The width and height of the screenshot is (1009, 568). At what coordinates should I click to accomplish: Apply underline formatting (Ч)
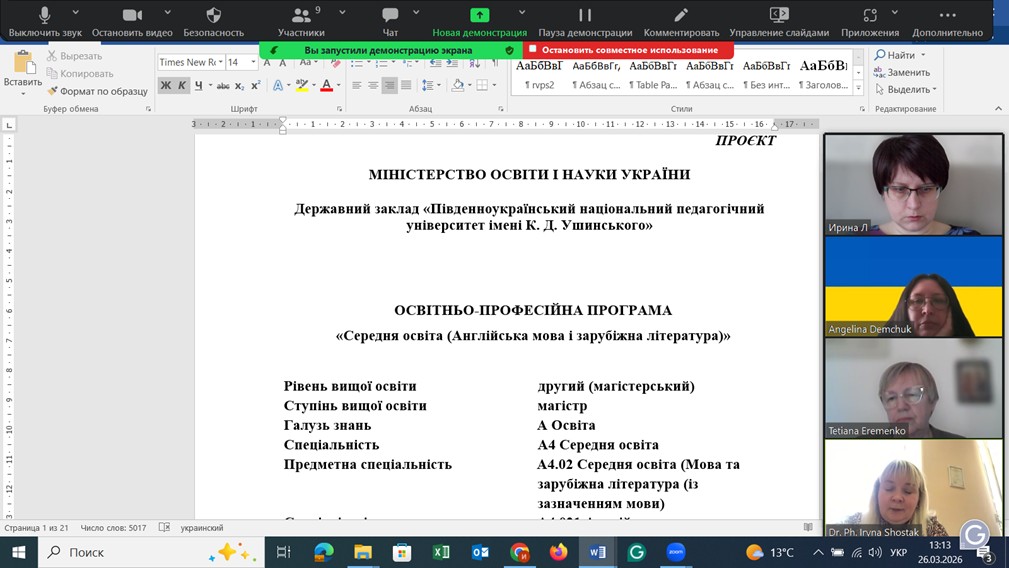(199, 86)
